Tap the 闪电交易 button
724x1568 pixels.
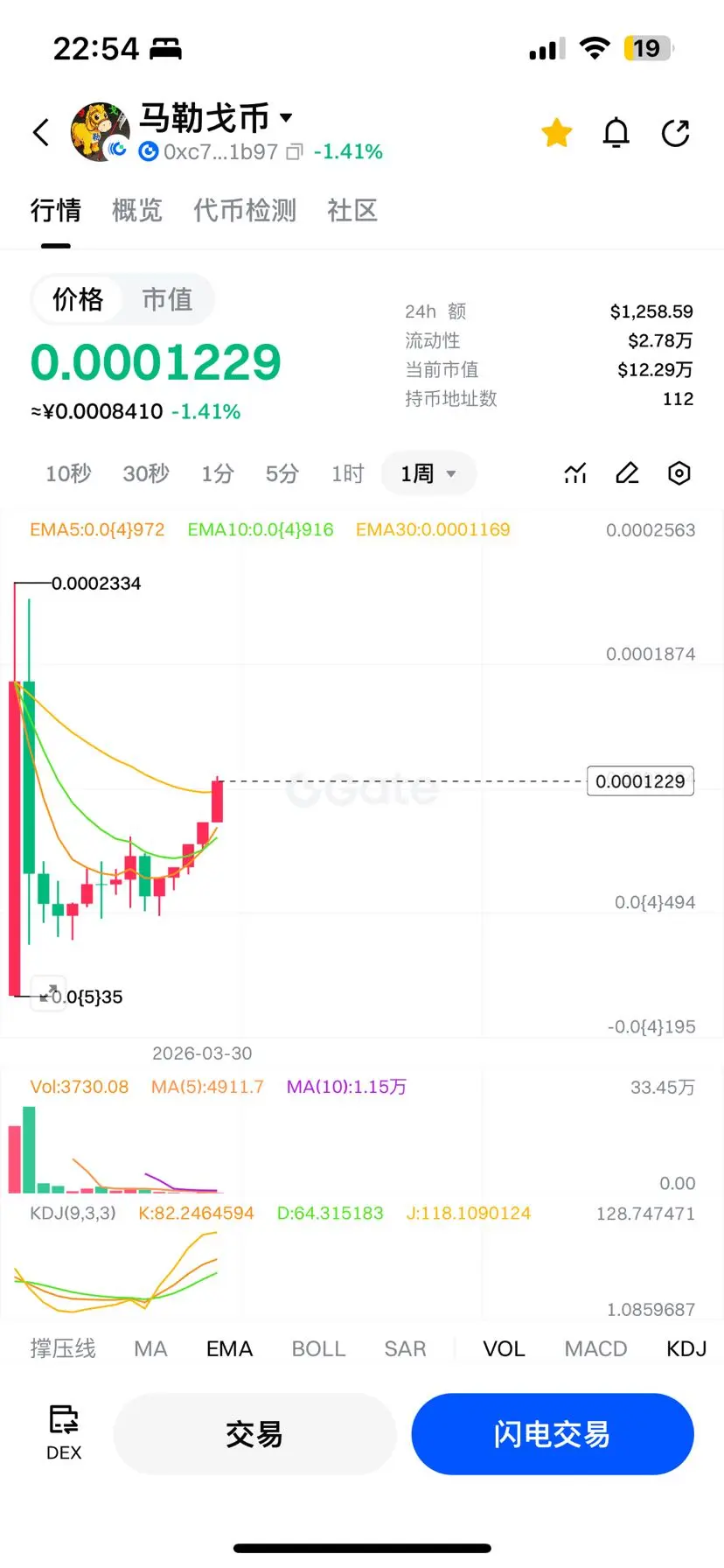click(553, 1434)
